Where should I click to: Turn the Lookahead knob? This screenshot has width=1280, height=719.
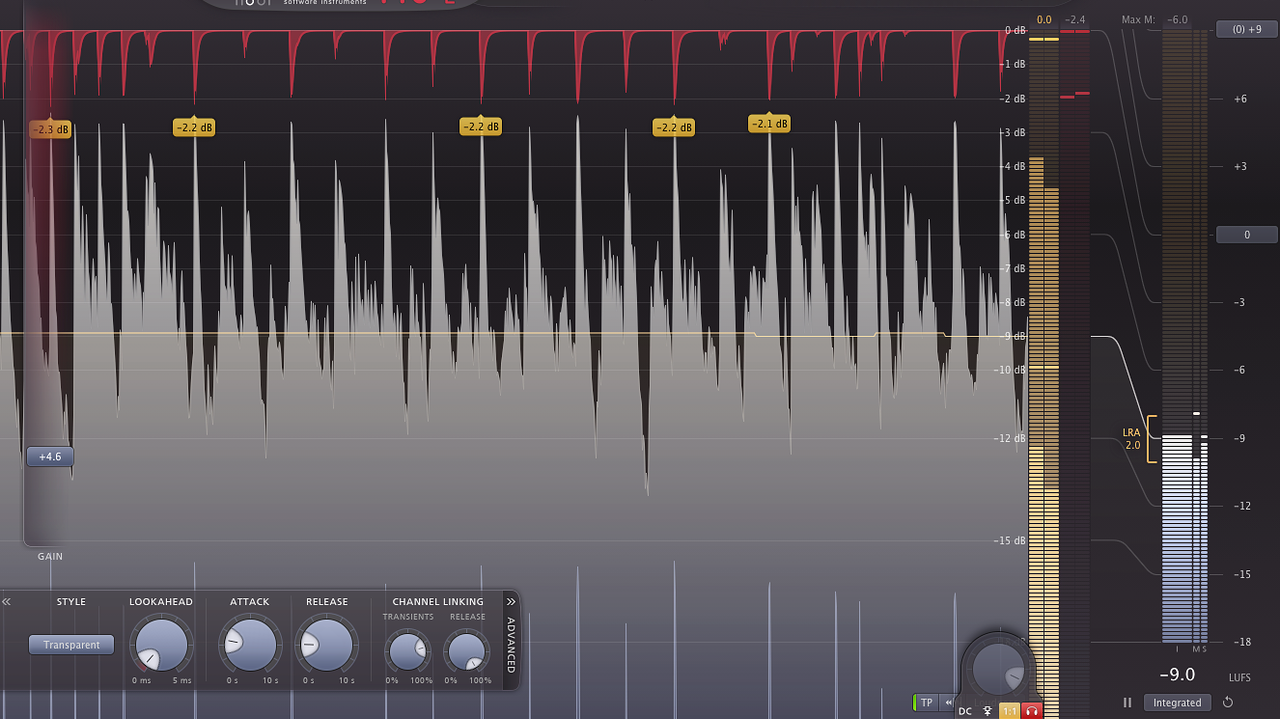160,645
